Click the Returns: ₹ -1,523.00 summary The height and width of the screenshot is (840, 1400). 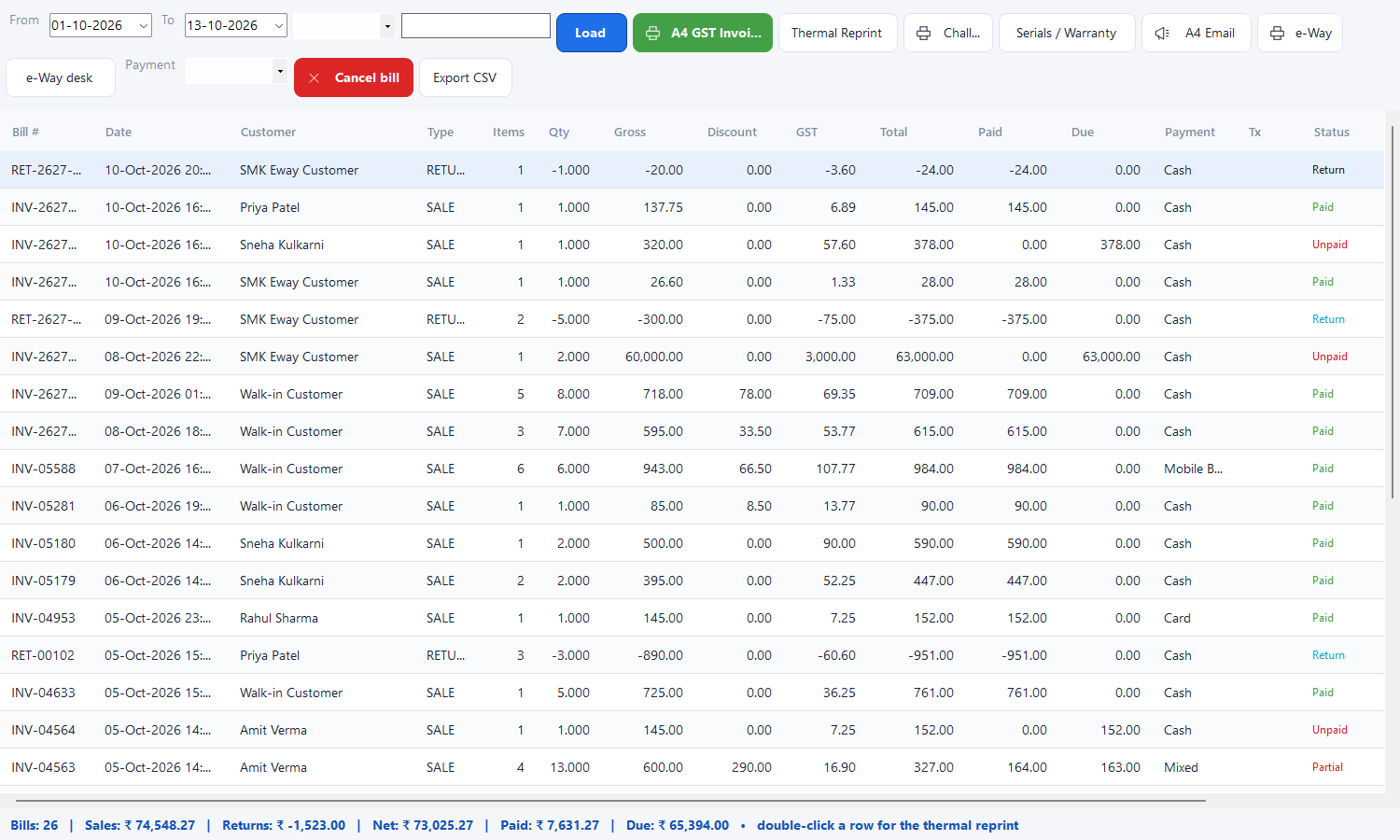coord(284,825)
